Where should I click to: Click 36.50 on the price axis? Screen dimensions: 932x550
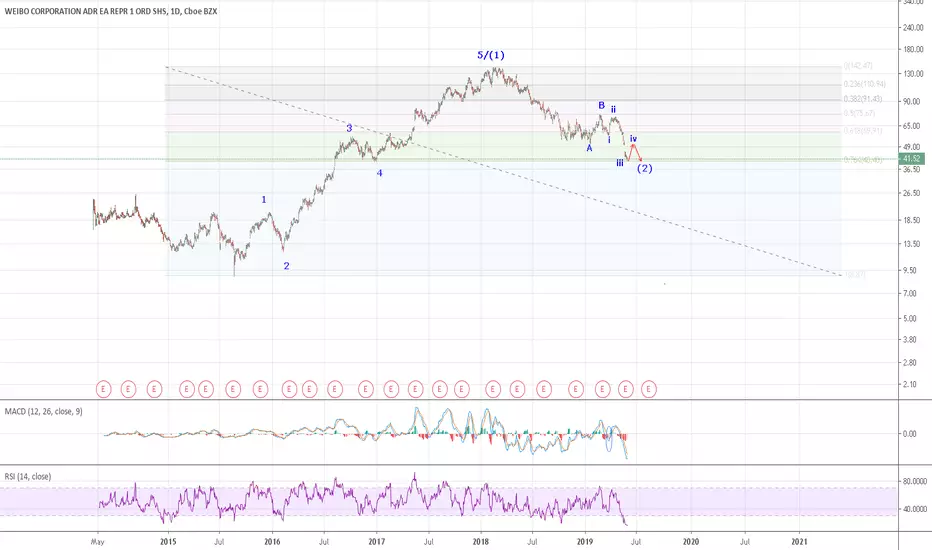pos(912,169)
